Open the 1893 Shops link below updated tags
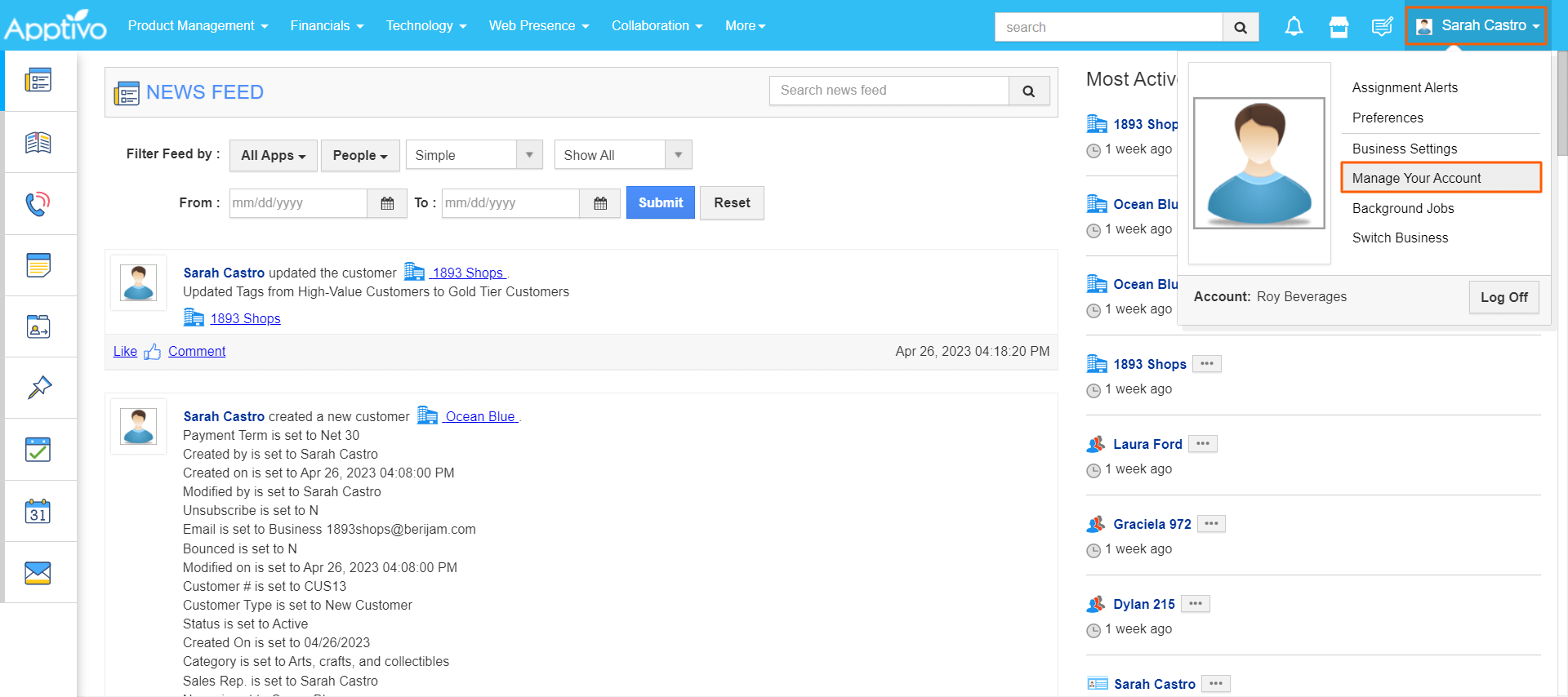 click(245, 318)
